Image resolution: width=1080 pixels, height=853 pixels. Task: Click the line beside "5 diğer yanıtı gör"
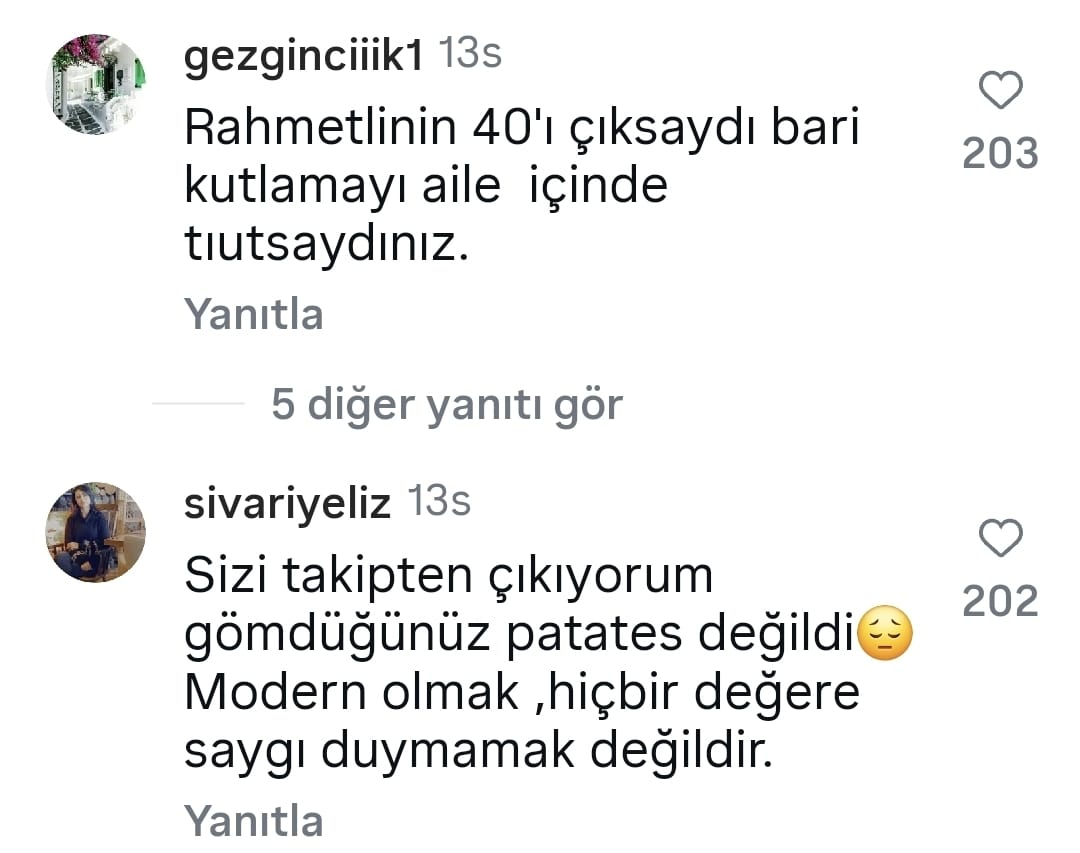click(198, 403)
